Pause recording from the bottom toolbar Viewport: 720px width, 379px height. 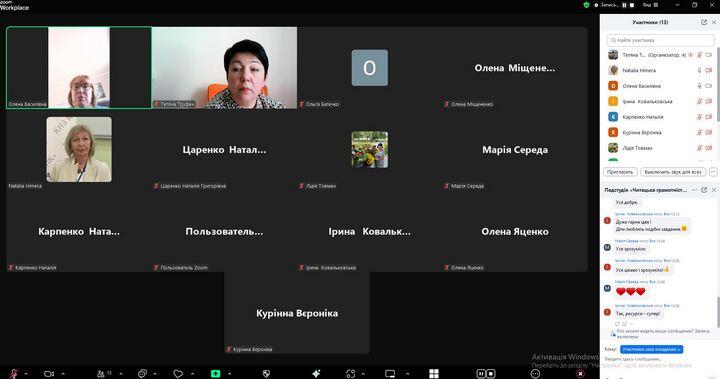point(481,373)
